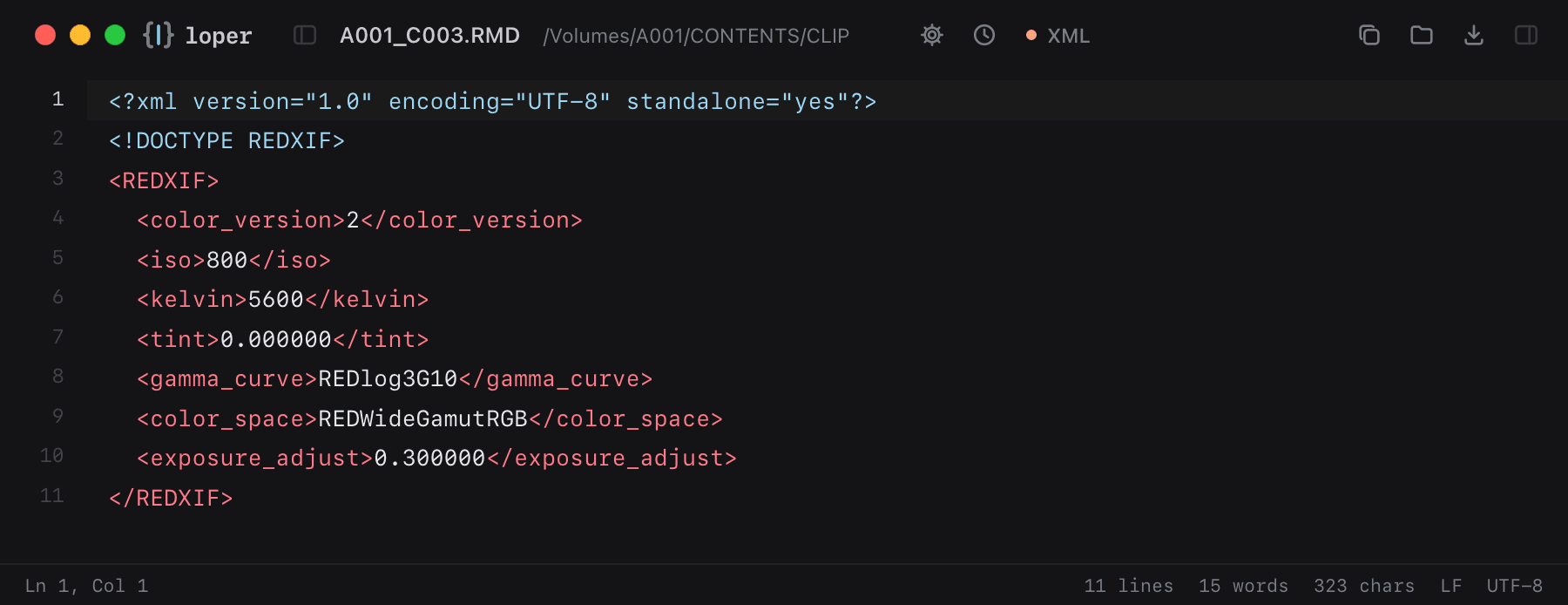The width and height of the screenshot is (1568, 605).
Task: Click the orange unsaved dot indicator
Action: [x=1031, y=36]
